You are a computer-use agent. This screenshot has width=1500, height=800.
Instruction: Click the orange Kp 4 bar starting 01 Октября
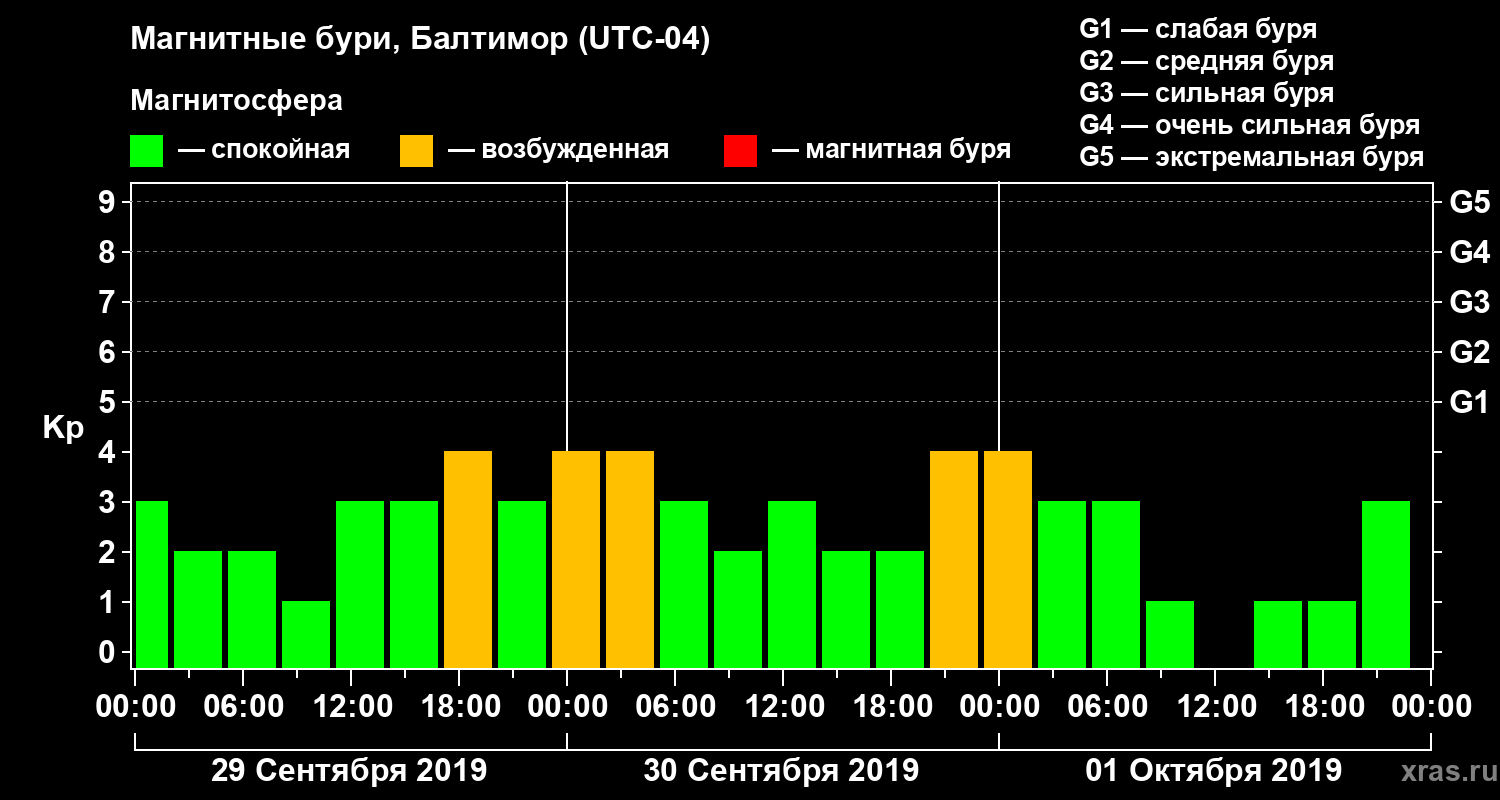point(1008,559)
